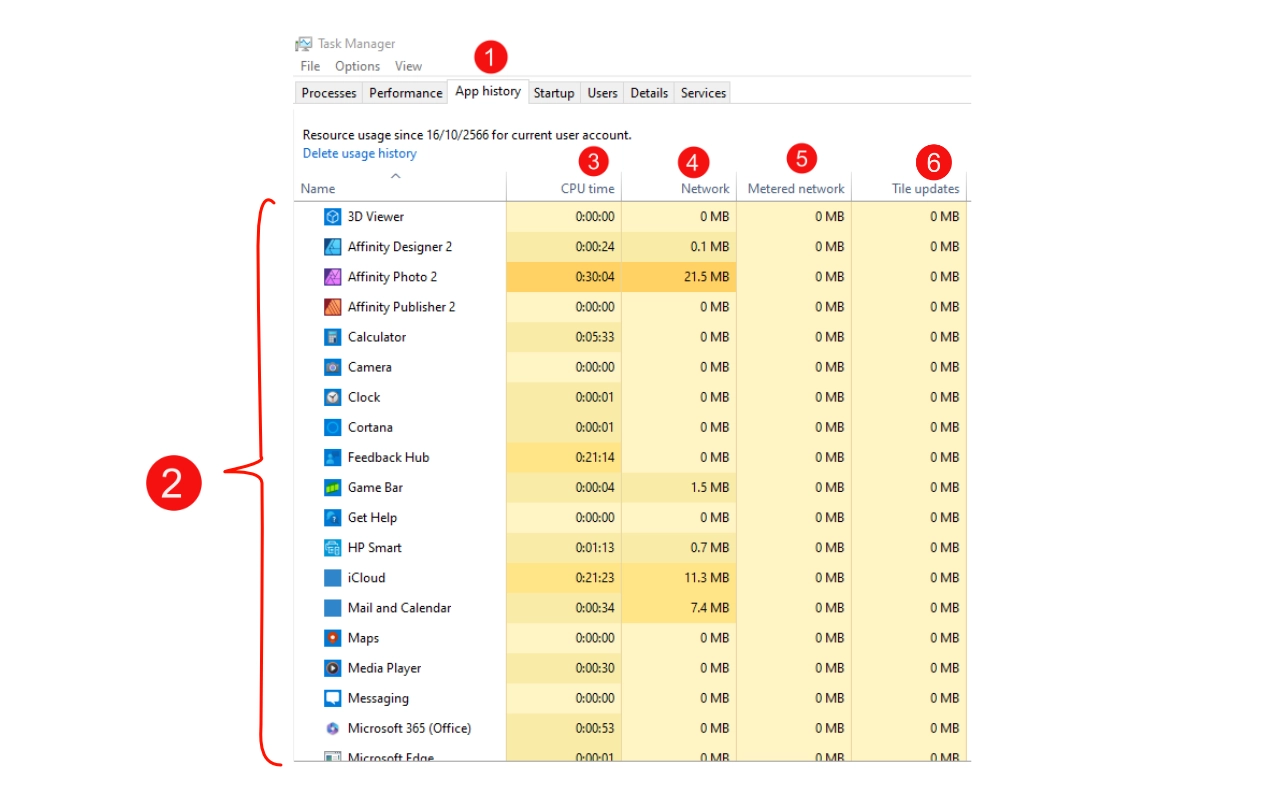Switch to the Performance tab
Screen dimensions: 1280x800
405,93
